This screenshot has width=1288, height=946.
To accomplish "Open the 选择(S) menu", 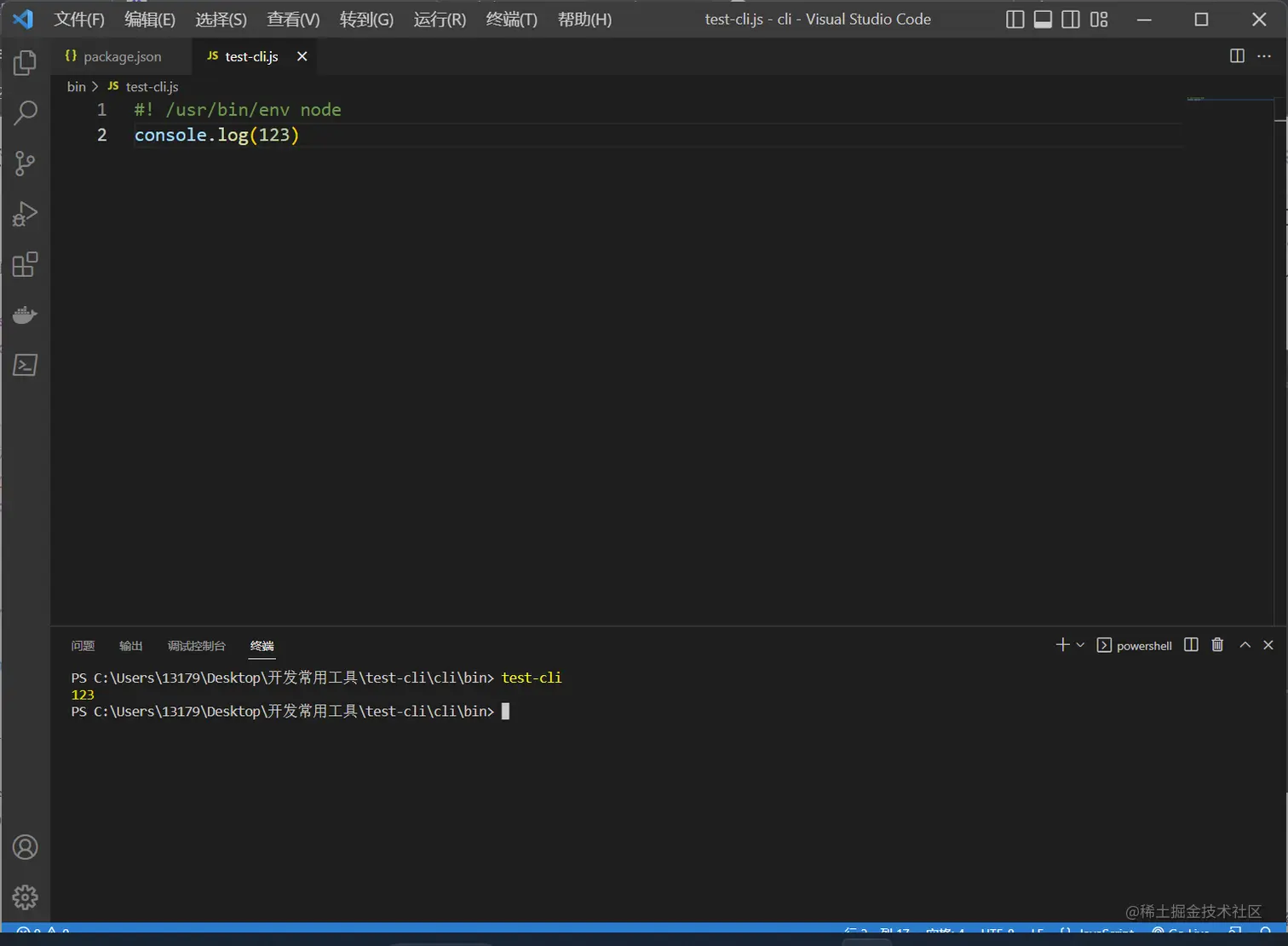I will click(221, 19).
